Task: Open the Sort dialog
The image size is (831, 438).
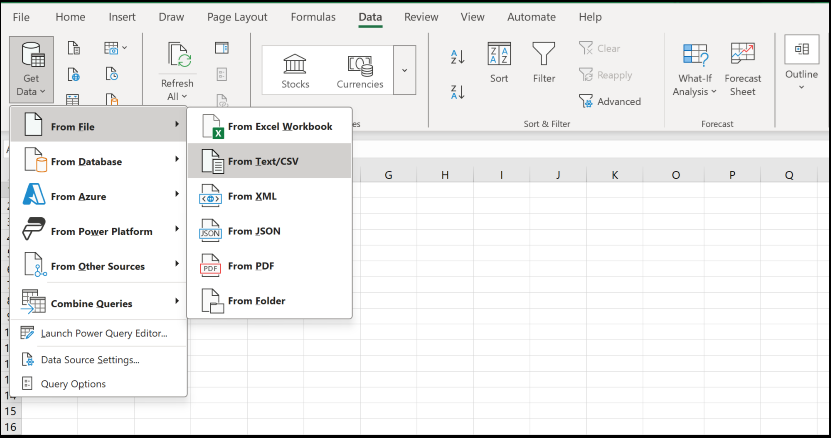Action: [x=499, y=63]
